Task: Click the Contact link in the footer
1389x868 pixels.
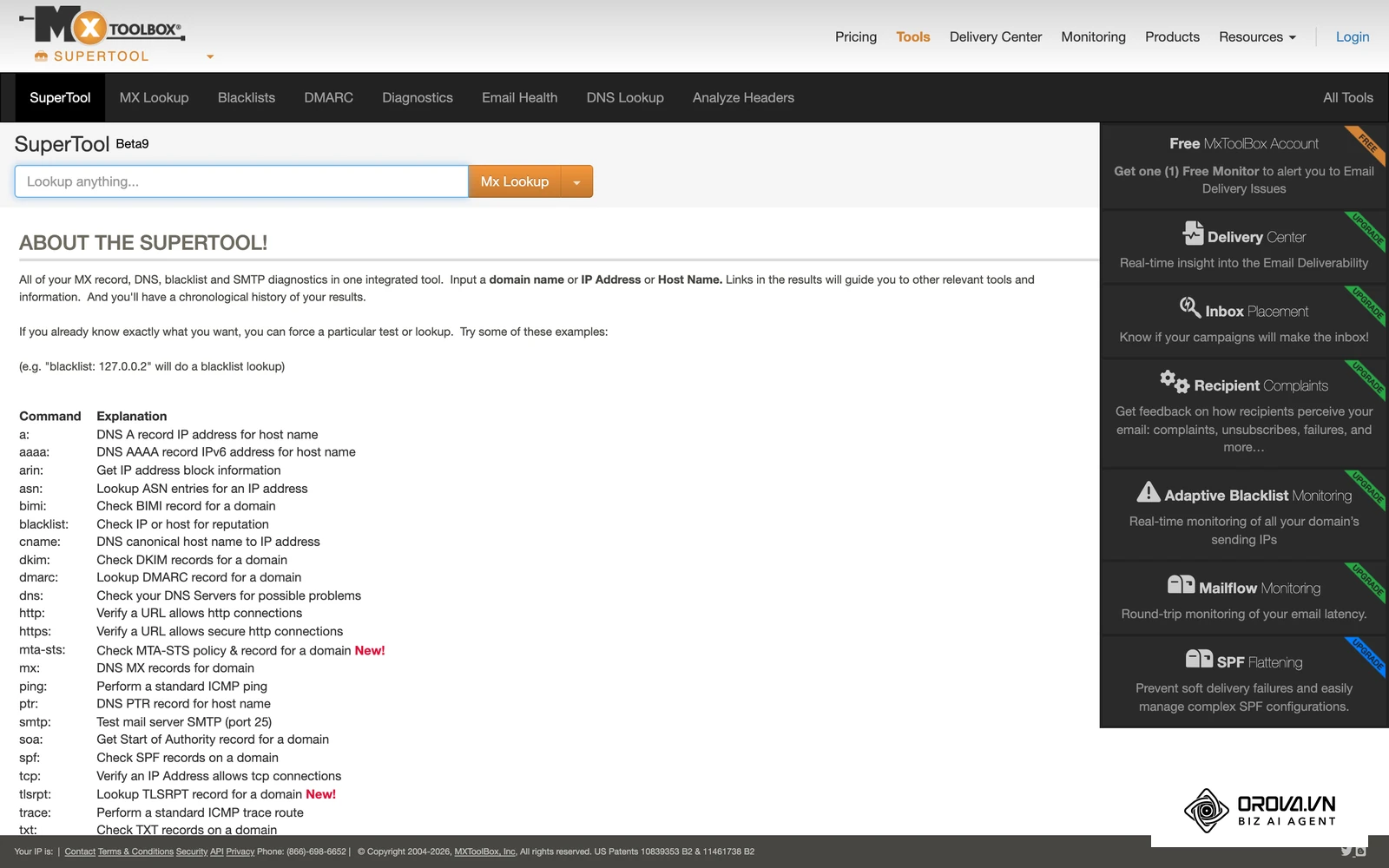Action: pyautogui.click(x=80, y=852)
